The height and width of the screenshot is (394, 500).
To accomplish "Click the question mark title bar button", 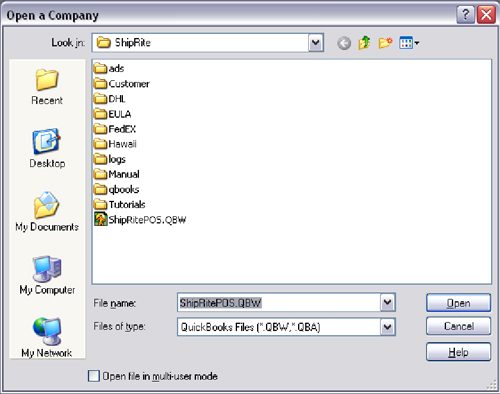I will pyautogui.click(x=465, y=15).
